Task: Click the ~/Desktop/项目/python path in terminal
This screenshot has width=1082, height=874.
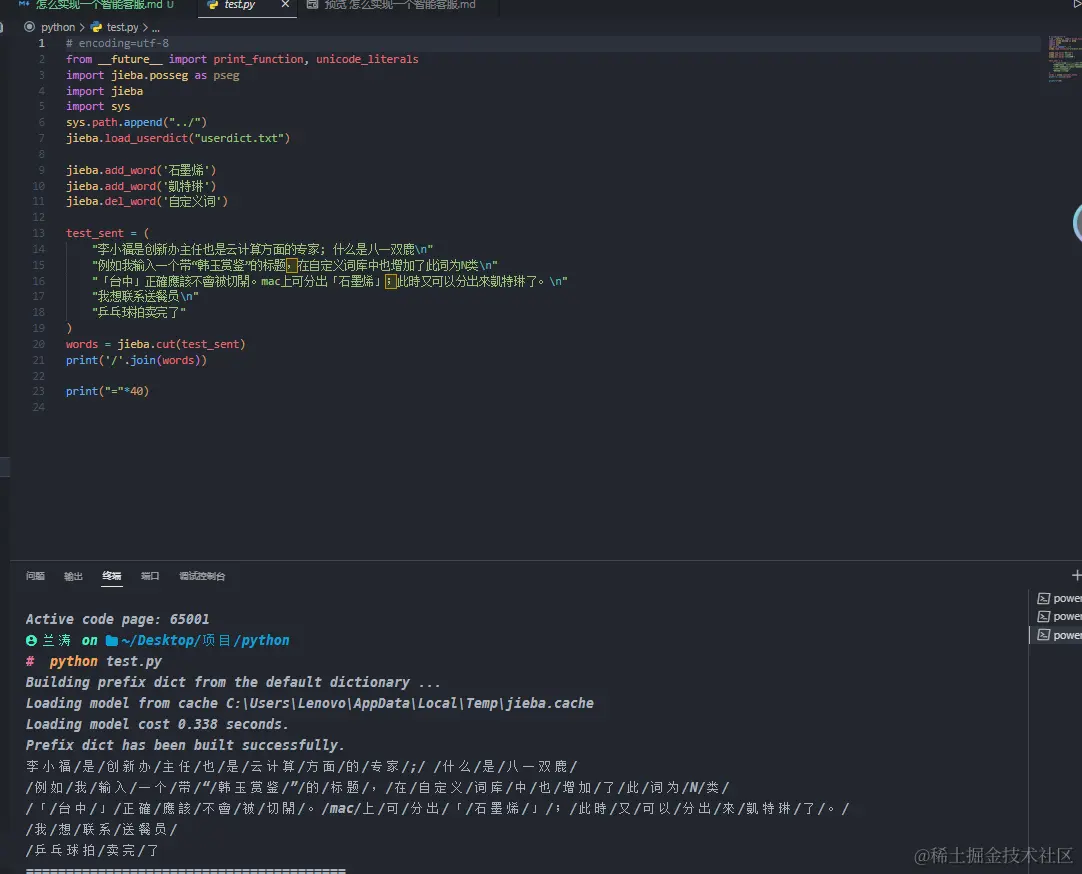Action: [205, 640]
